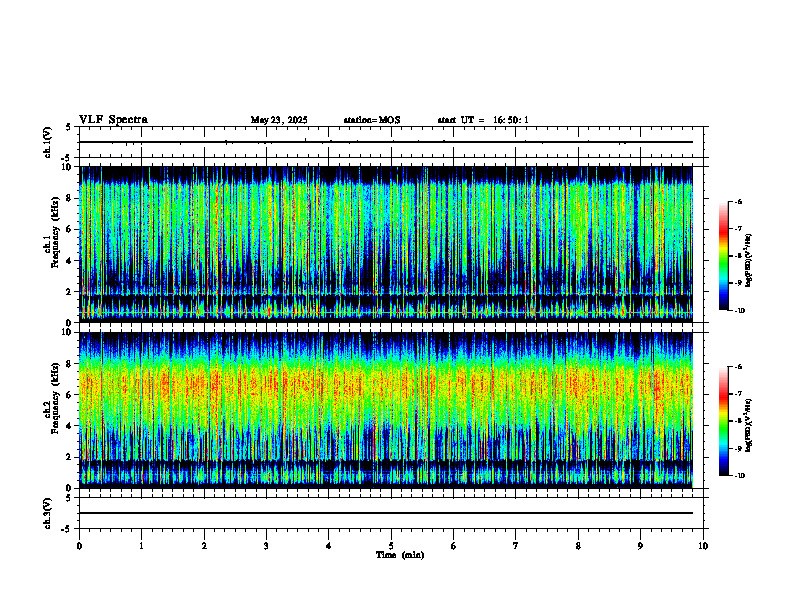Viewport: 792px width, 612px height.
Task: Click time axis tick label "4"
Action: point(329,546)
